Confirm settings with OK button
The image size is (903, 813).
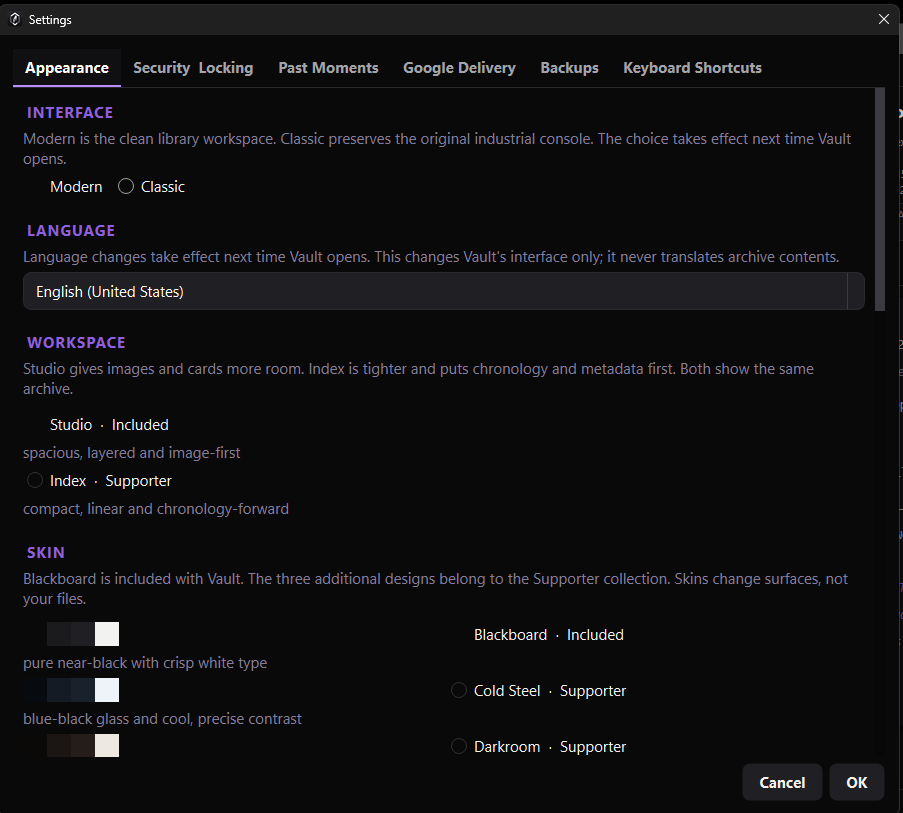(856, 782)
